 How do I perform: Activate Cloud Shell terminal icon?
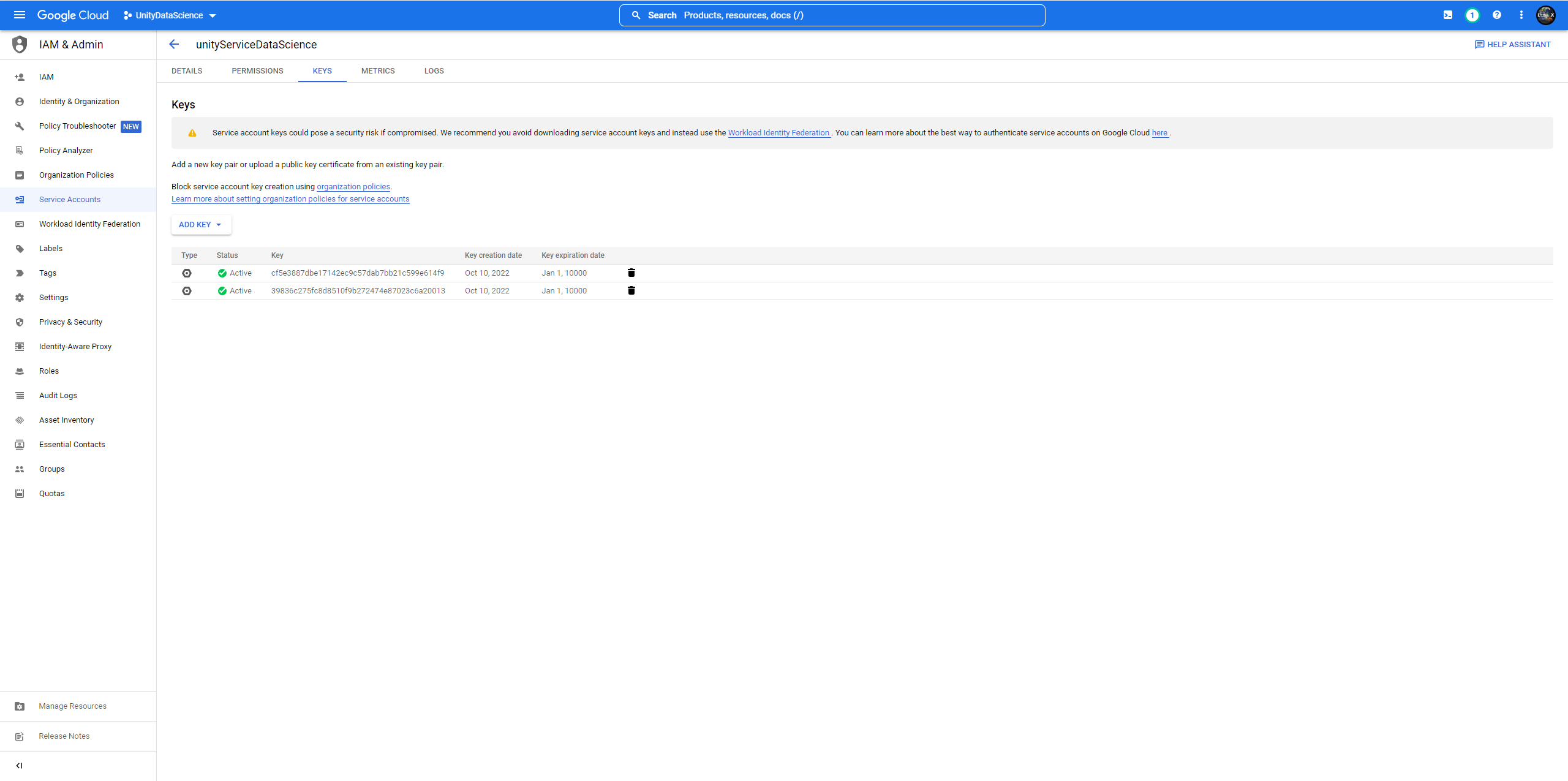pos(1447,15)
